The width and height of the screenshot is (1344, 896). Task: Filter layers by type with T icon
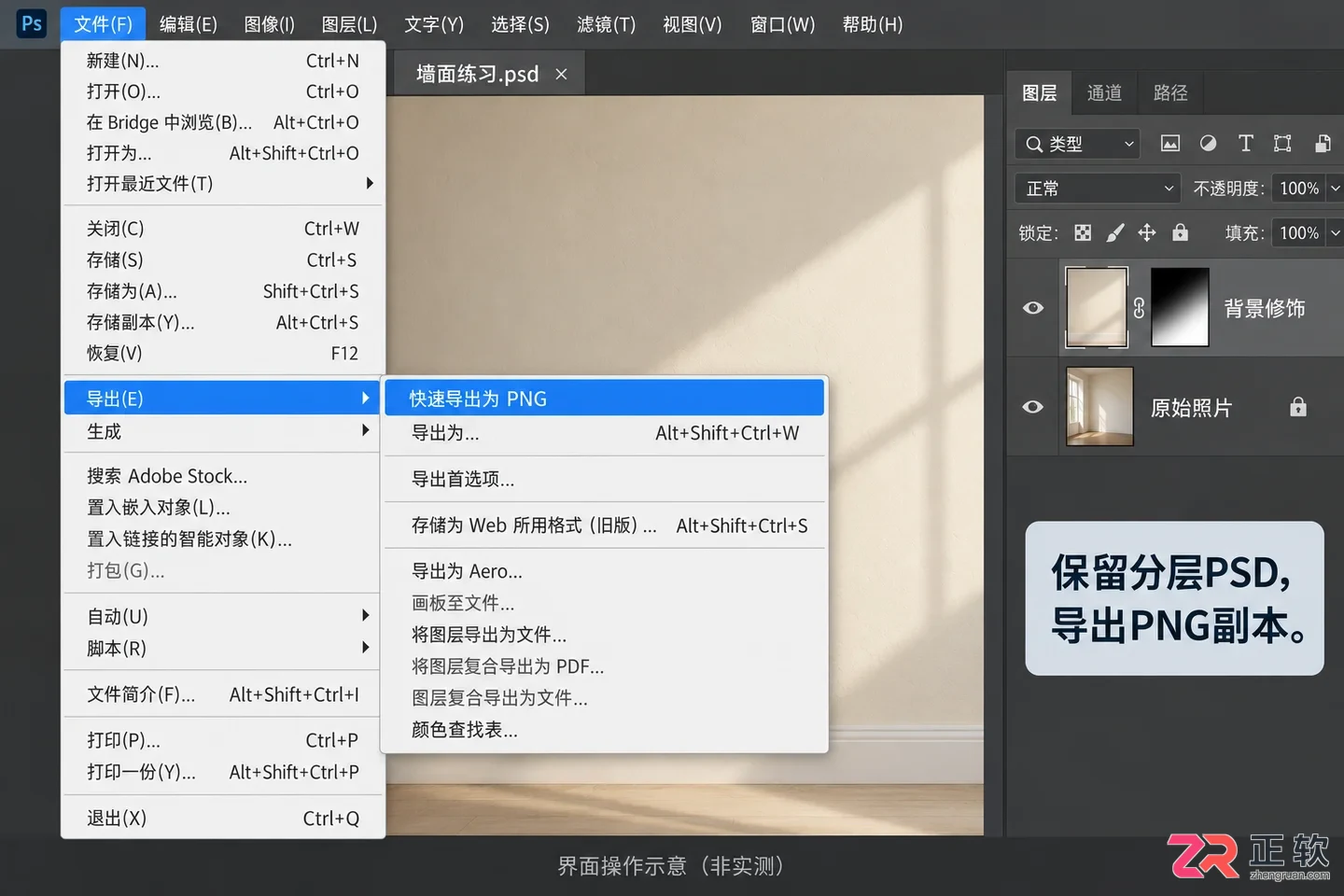pos(1245,143)
